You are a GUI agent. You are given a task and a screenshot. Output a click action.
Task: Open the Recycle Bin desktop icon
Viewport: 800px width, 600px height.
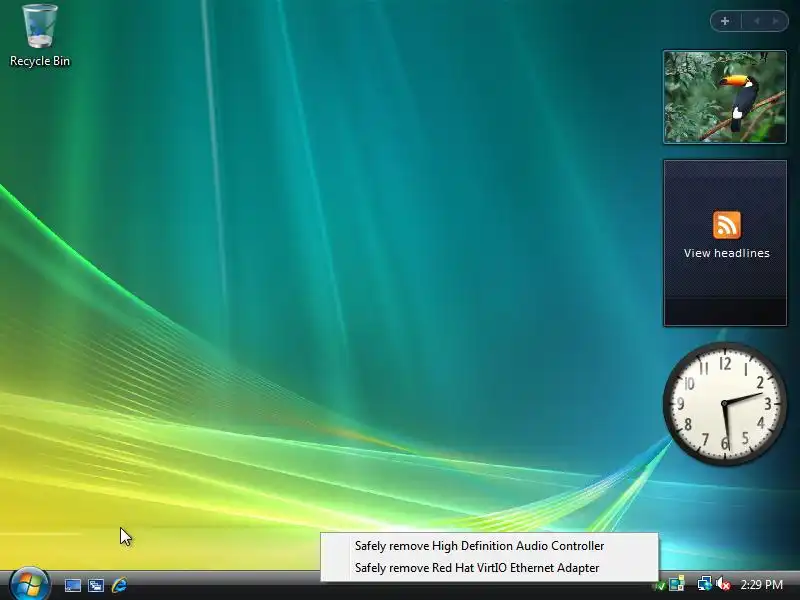point(40,36)
